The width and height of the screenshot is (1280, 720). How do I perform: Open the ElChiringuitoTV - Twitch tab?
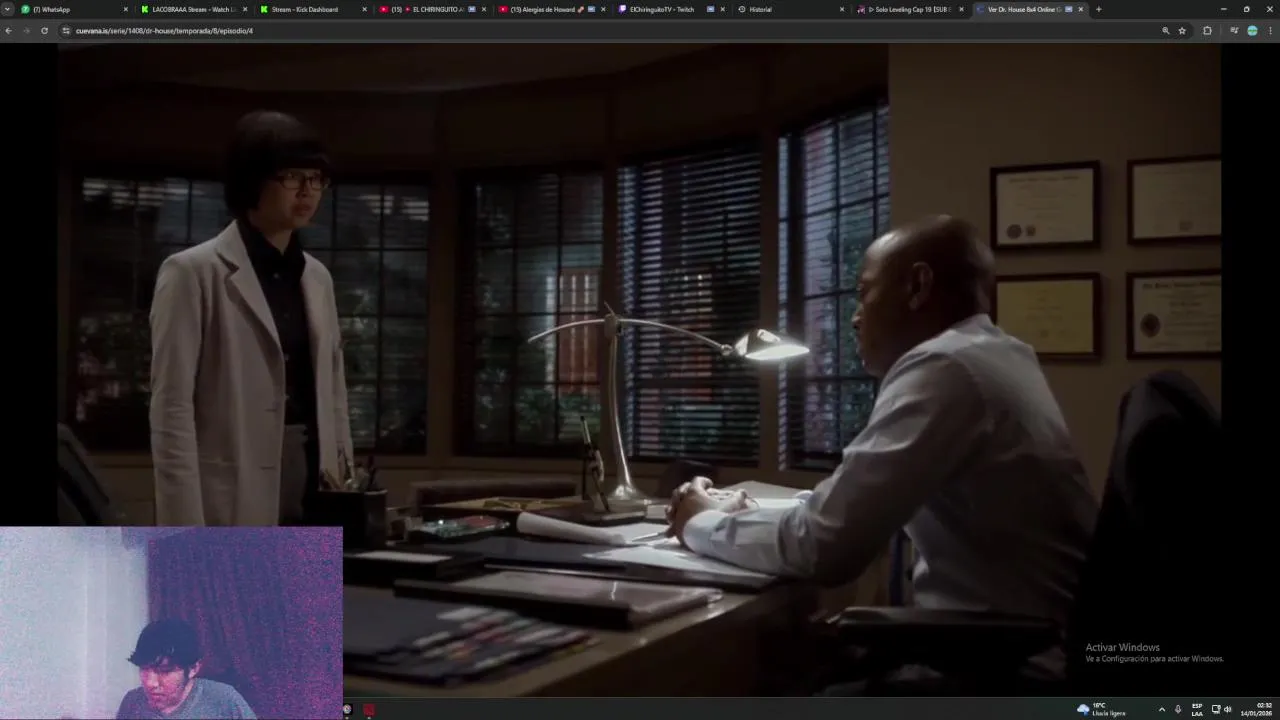coord(671,9)
